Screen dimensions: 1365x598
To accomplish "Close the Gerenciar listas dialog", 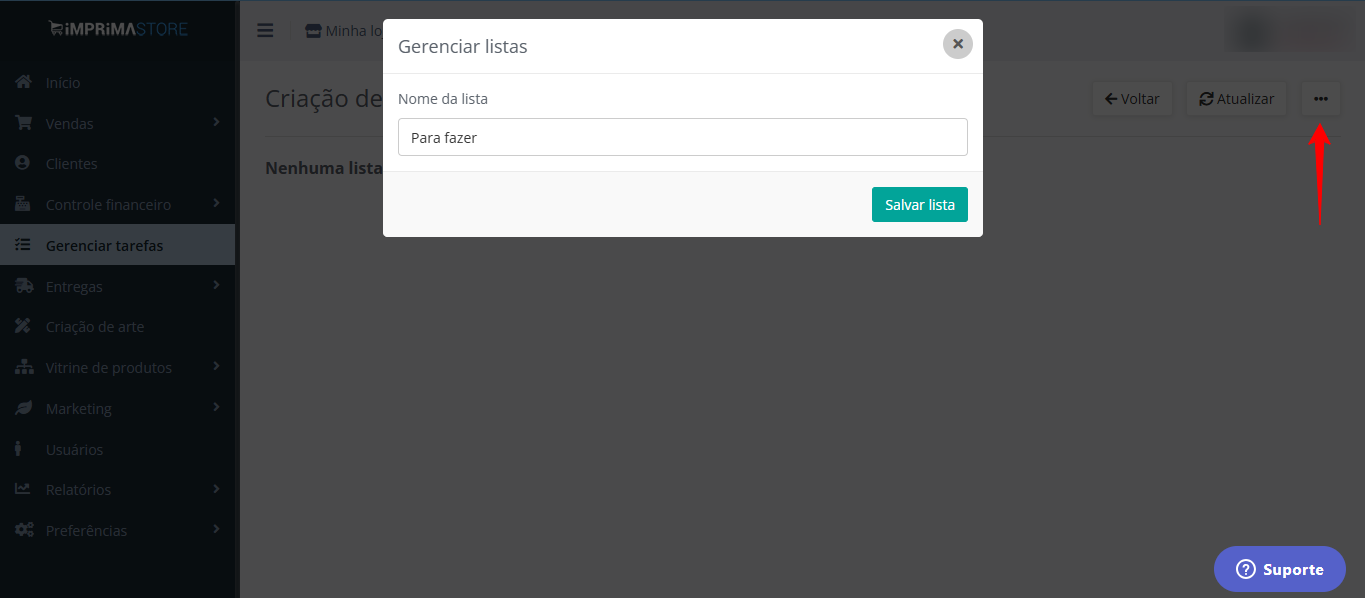I will click(958, 44).
